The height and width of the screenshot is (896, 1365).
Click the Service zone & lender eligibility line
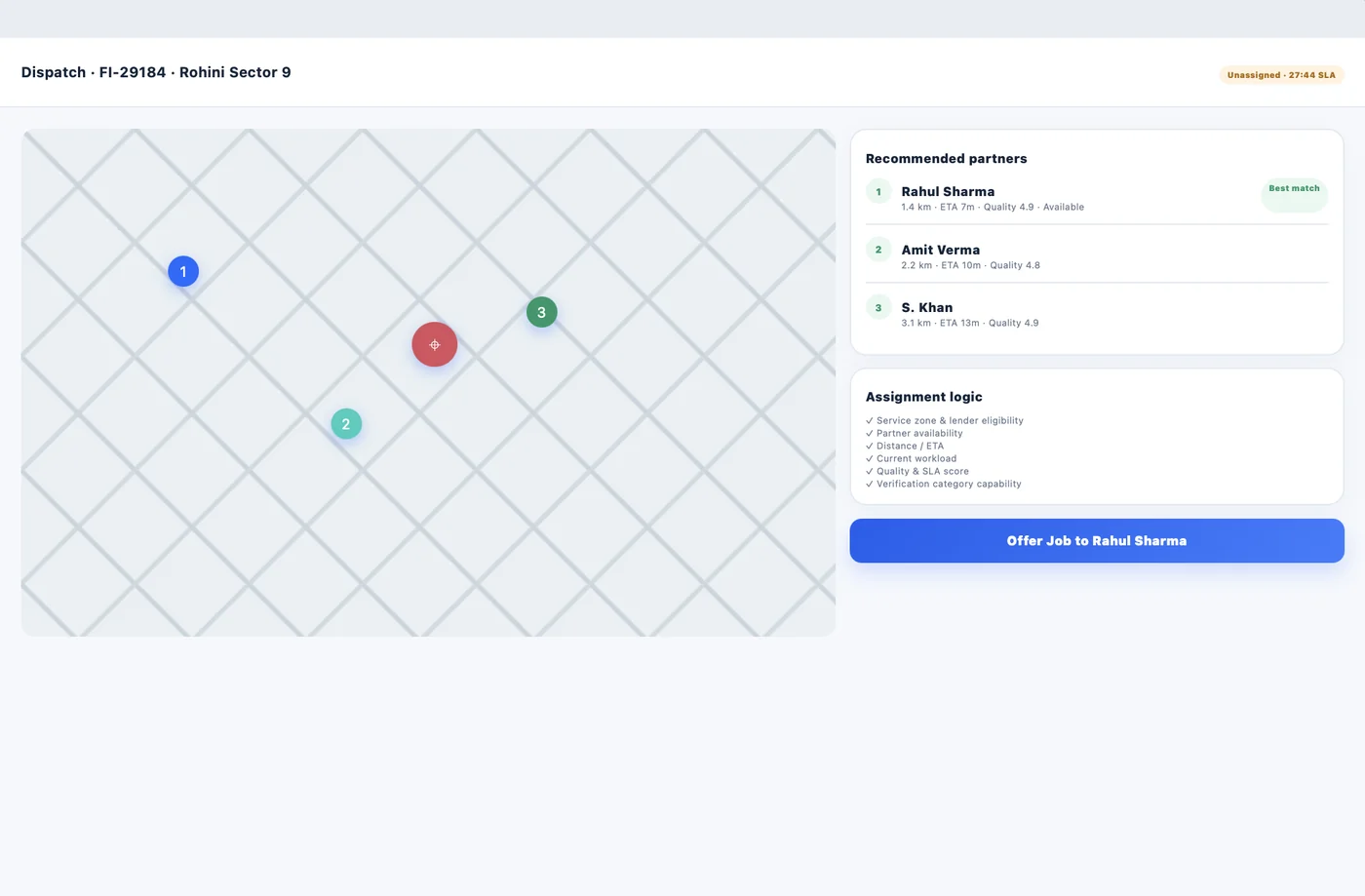tap(945, 420)
